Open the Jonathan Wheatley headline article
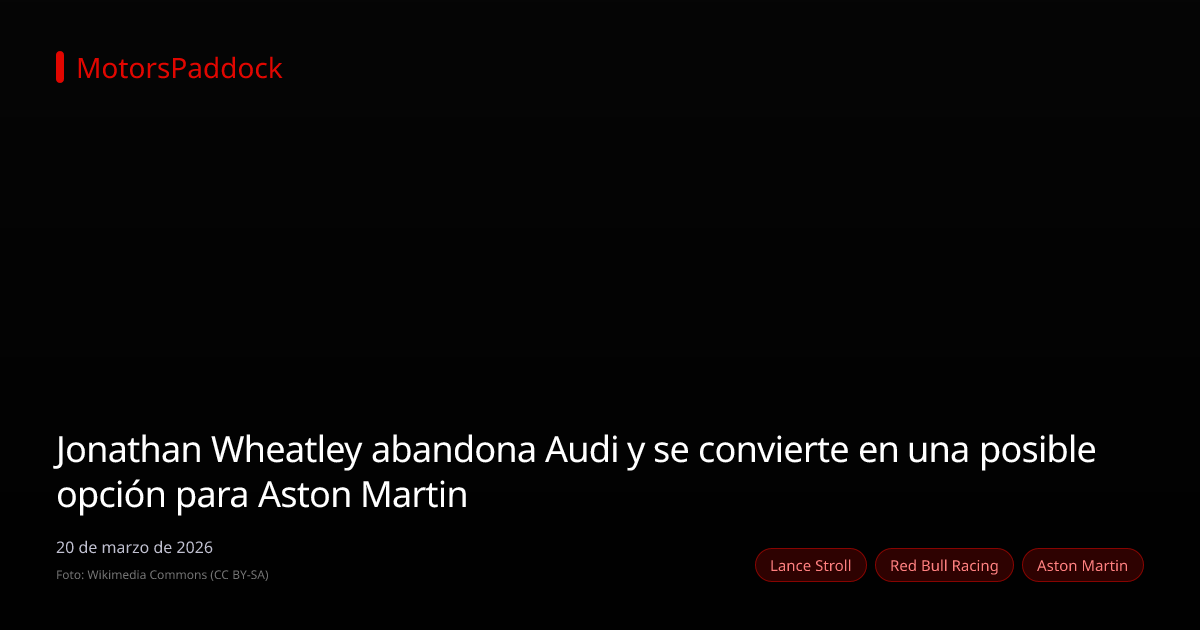The width and height of the screenshot is (1200, 630). pos(576,472)
